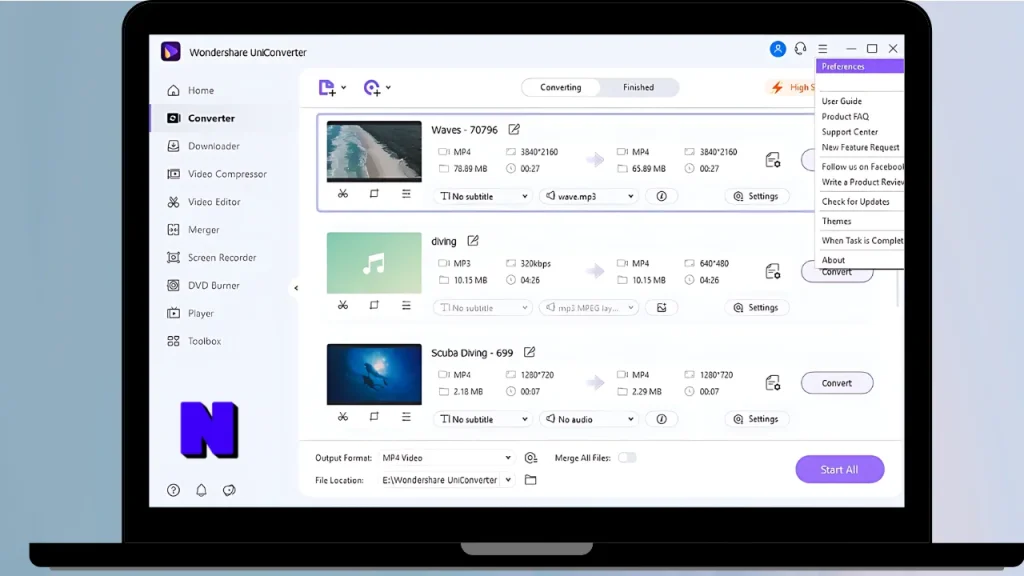1024x576 pixels.
Task: Trim the diving audio with scissors
Action: pyautogui.click(x=343, y=305)
